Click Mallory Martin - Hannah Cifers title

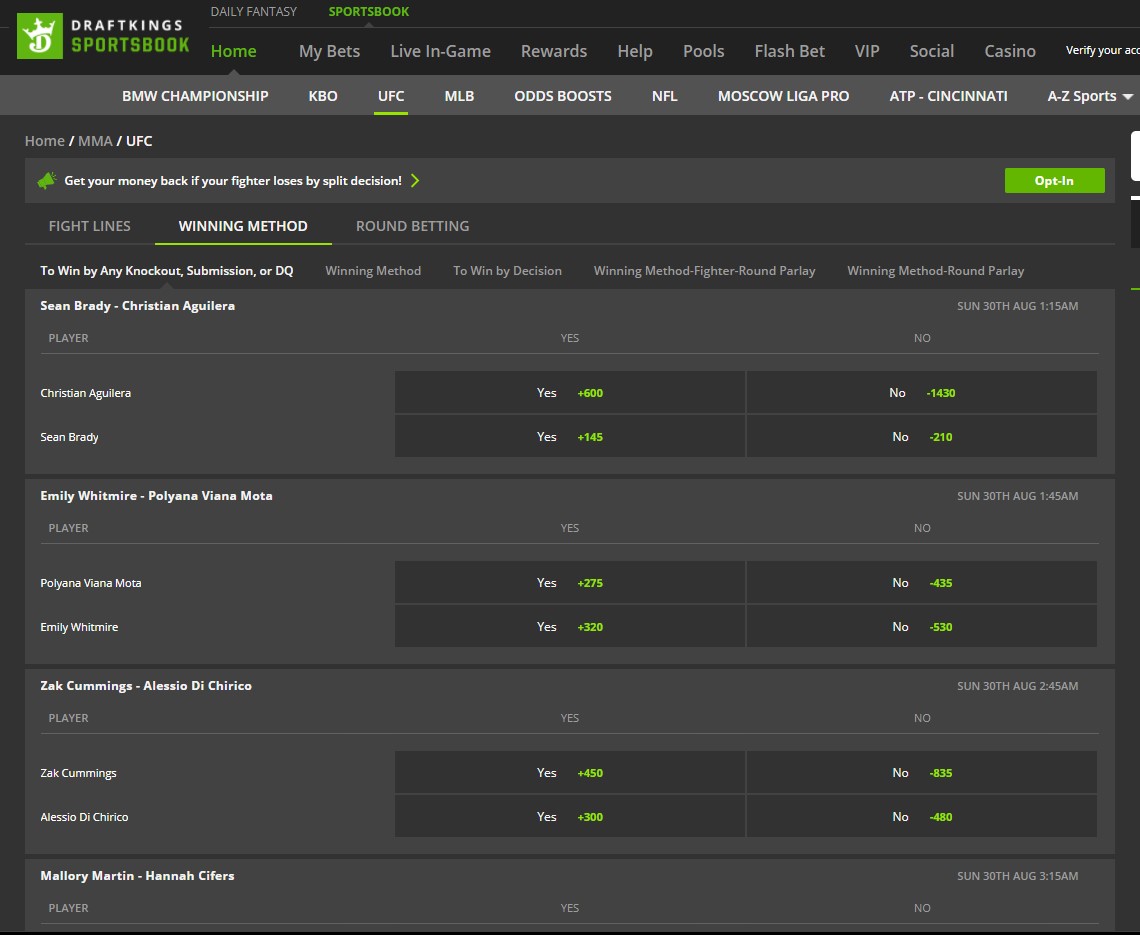pos(137,876)
